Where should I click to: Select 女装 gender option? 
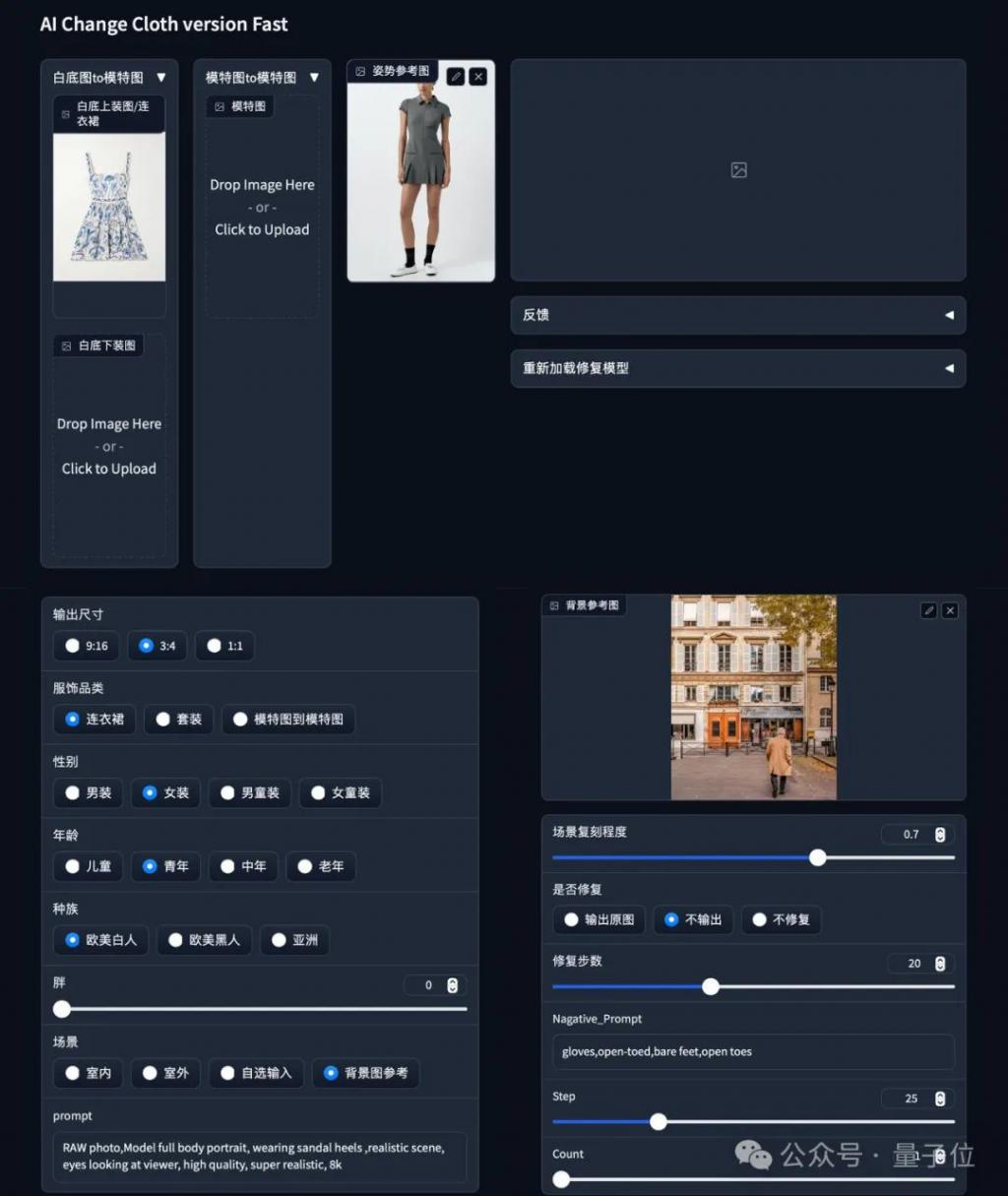[x=165, y=792]
